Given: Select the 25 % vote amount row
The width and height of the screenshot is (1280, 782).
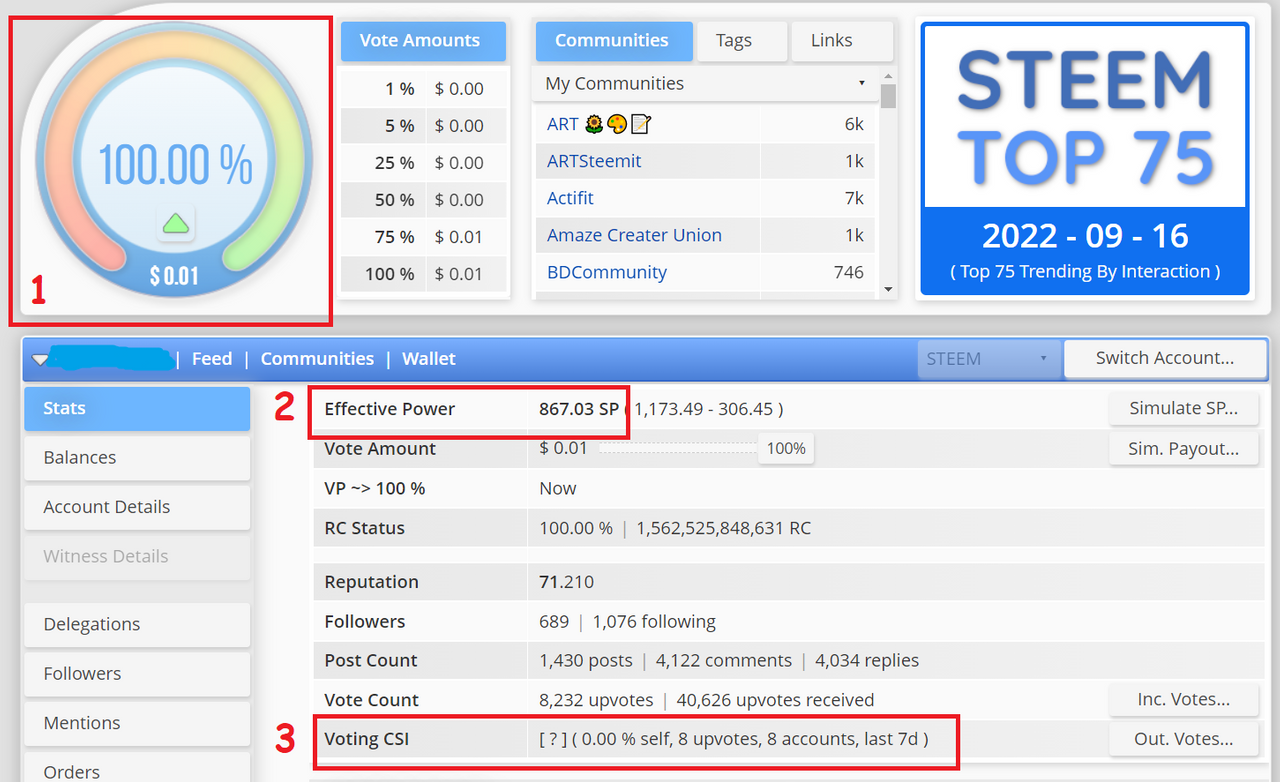Looking at the screenshot, I should click(x=424, y=163).
